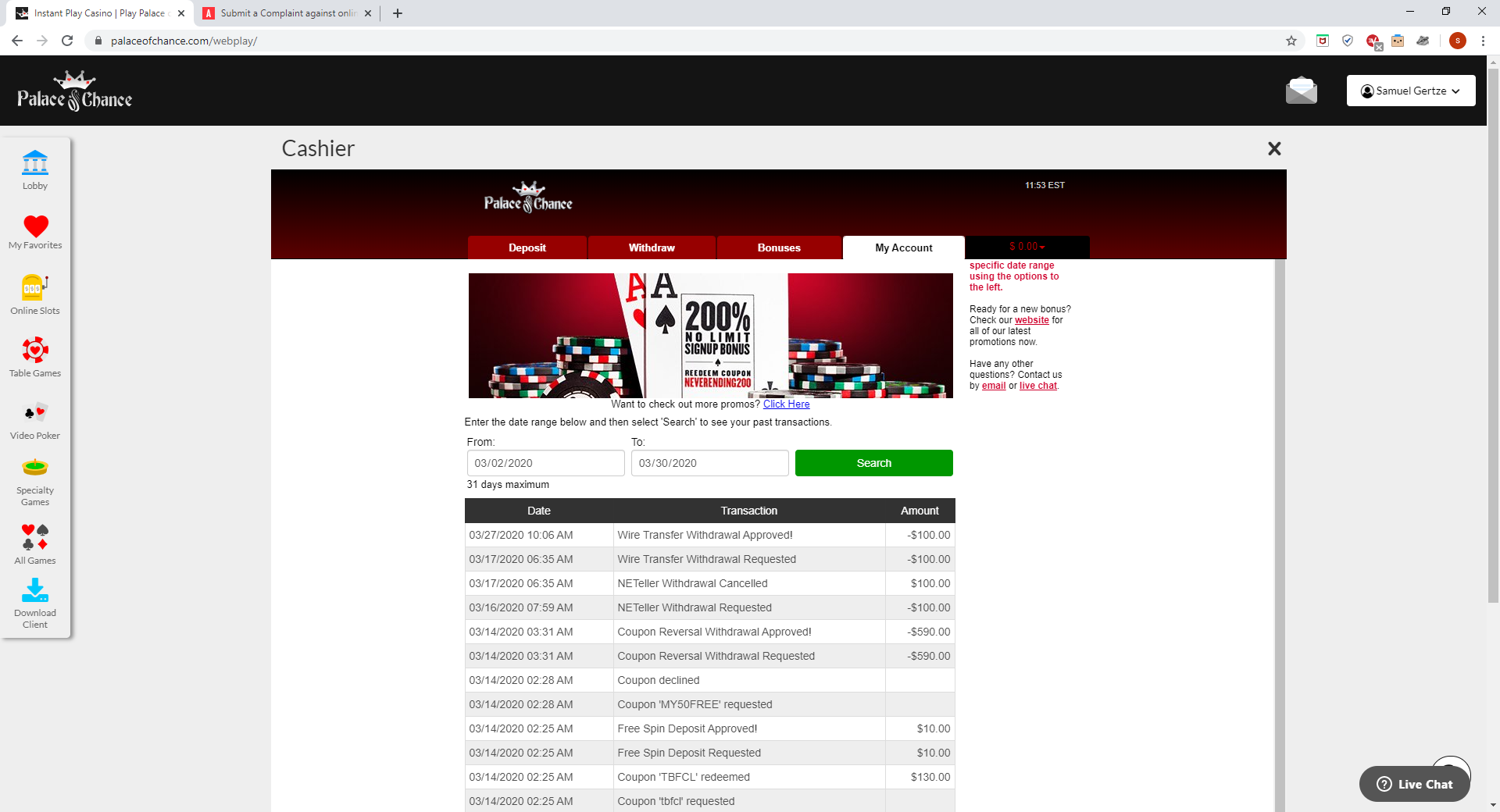The width and height of the screenshot is (1500, 812).
Task: Select Wire Transfer Withdrawal Requested row
Action: [710, 559]
